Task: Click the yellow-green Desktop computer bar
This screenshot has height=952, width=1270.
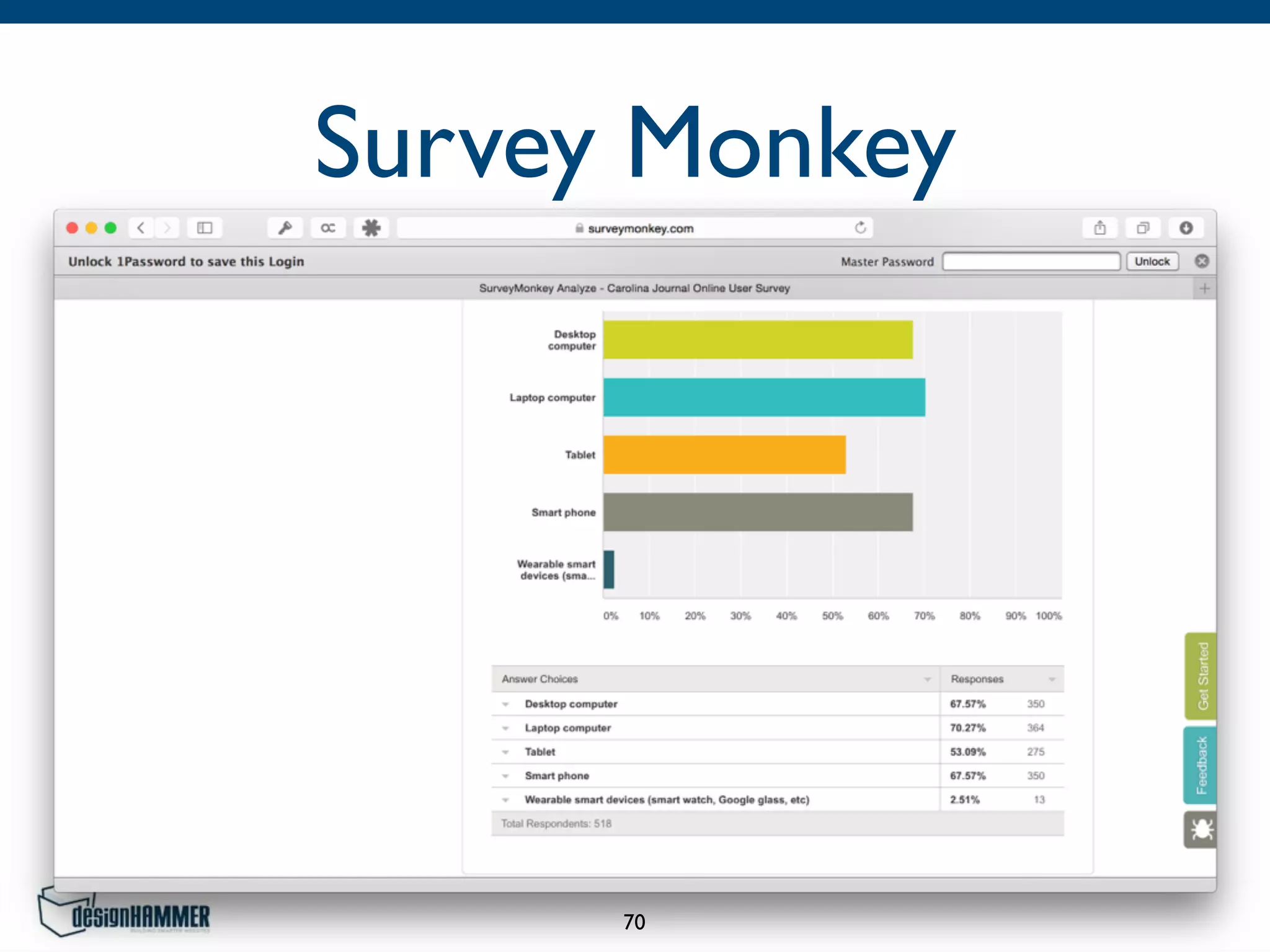Action: (x=758, y=340)
